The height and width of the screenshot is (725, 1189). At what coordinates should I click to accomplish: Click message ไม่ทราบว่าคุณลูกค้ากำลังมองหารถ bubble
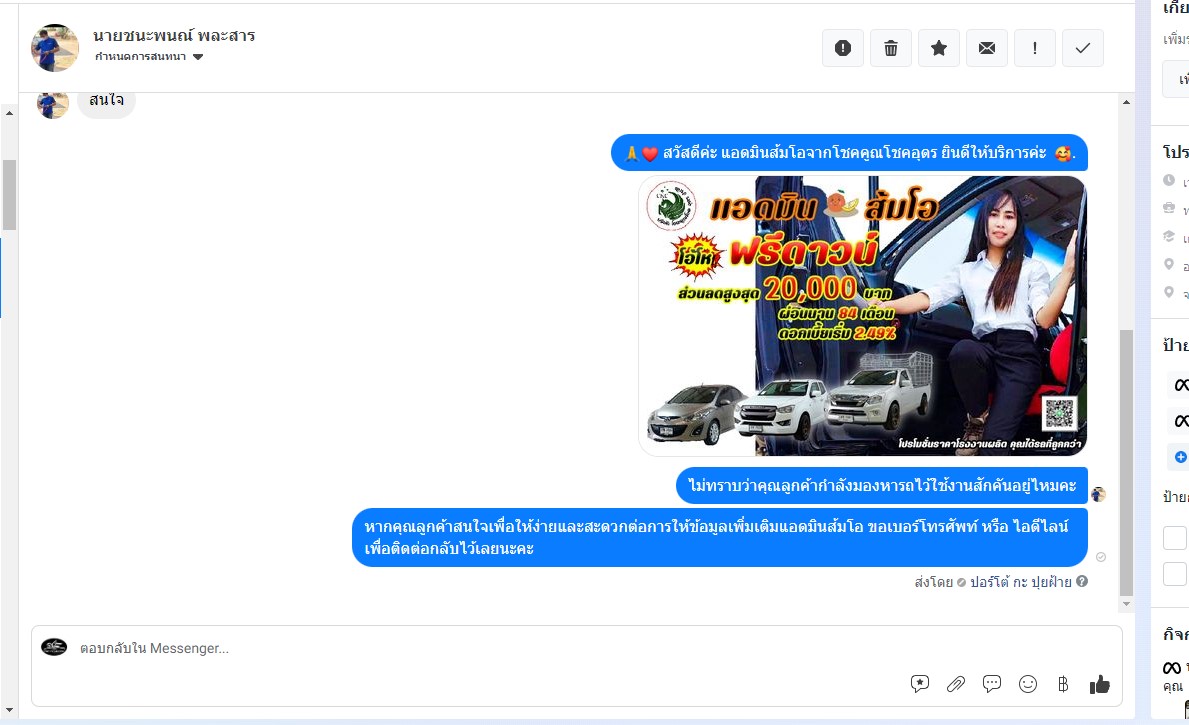882,485
